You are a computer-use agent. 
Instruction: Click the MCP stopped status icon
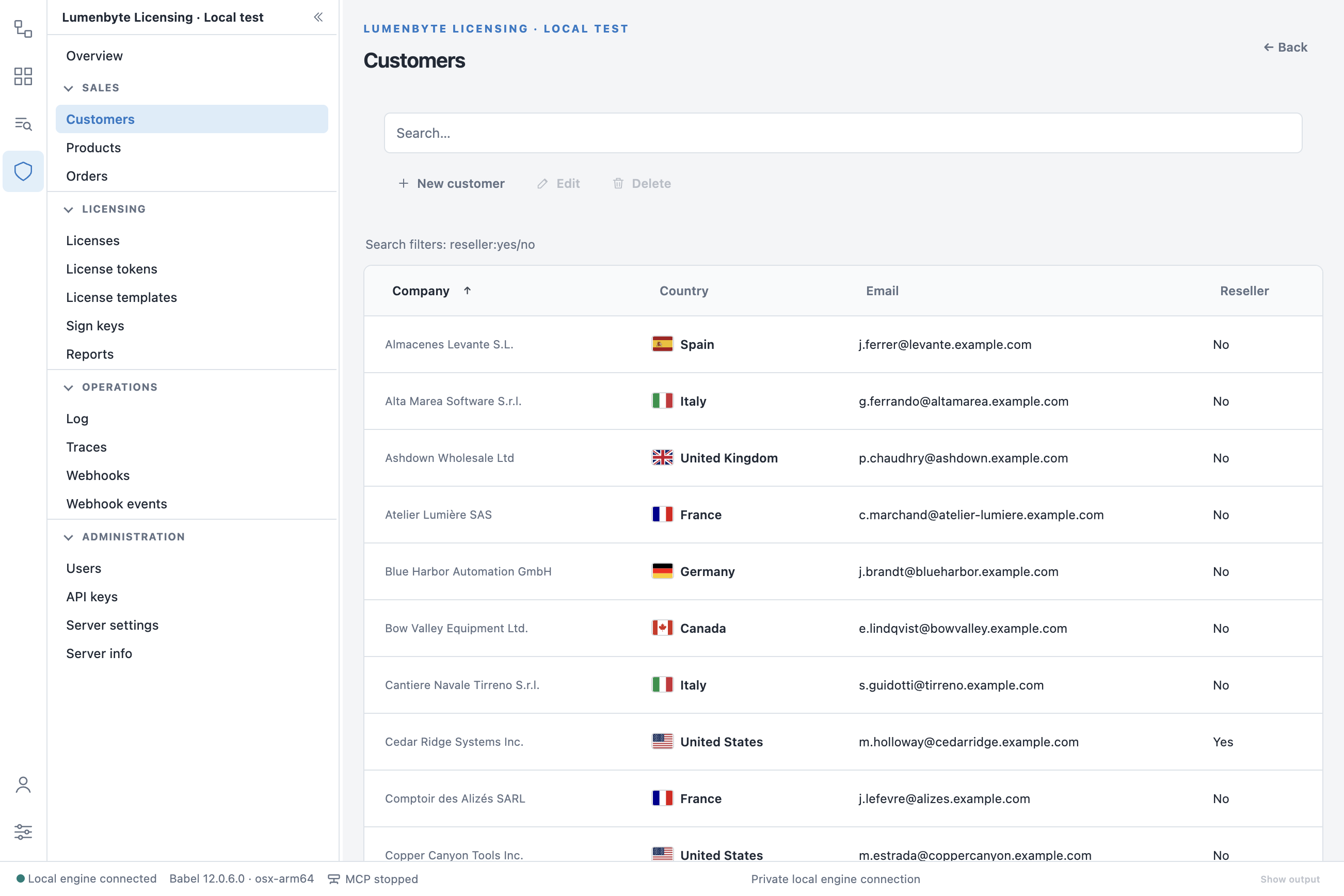pos(334,879)
